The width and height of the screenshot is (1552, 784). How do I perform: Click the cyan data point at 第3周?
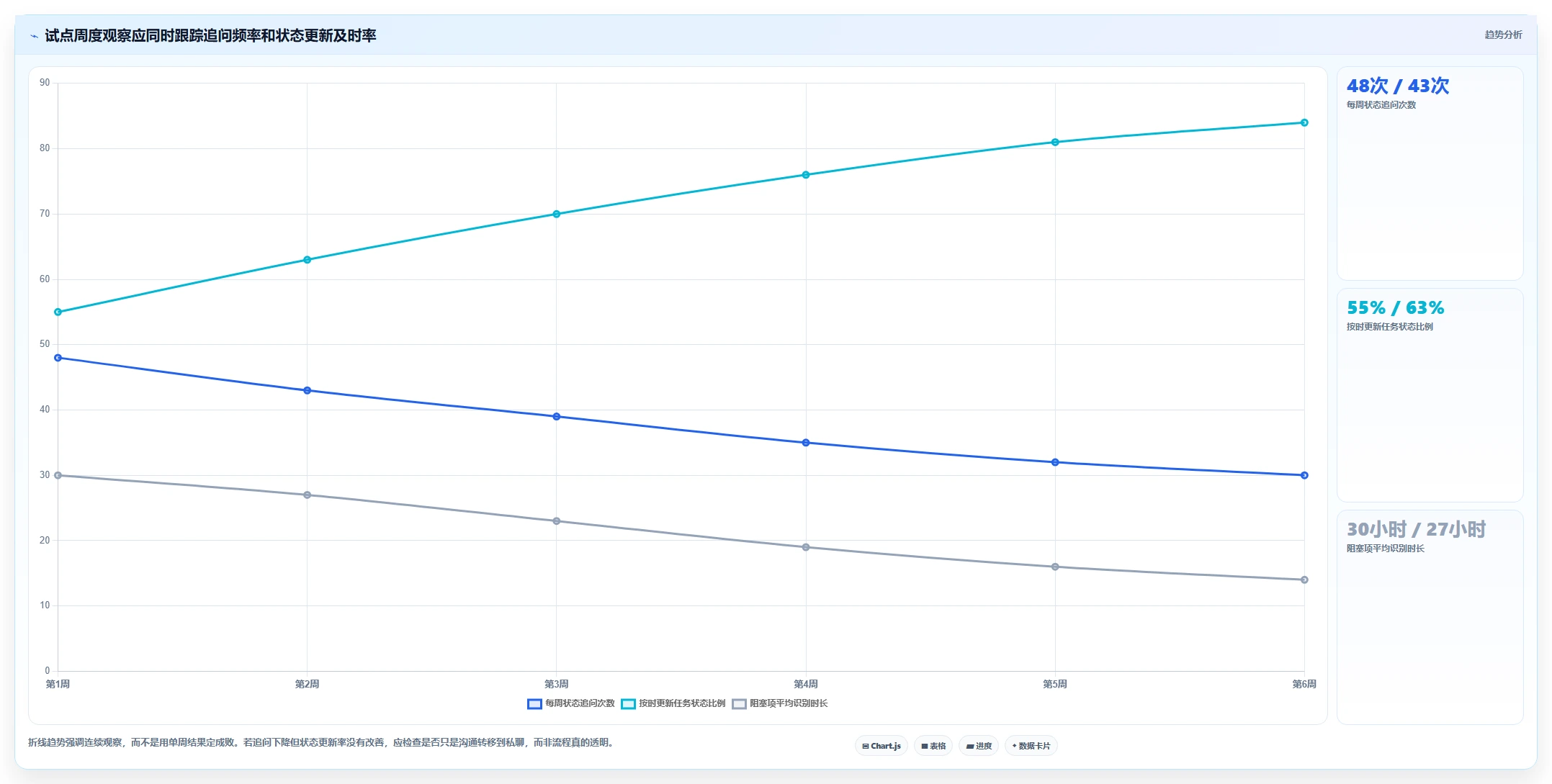[x=556, y=214]
